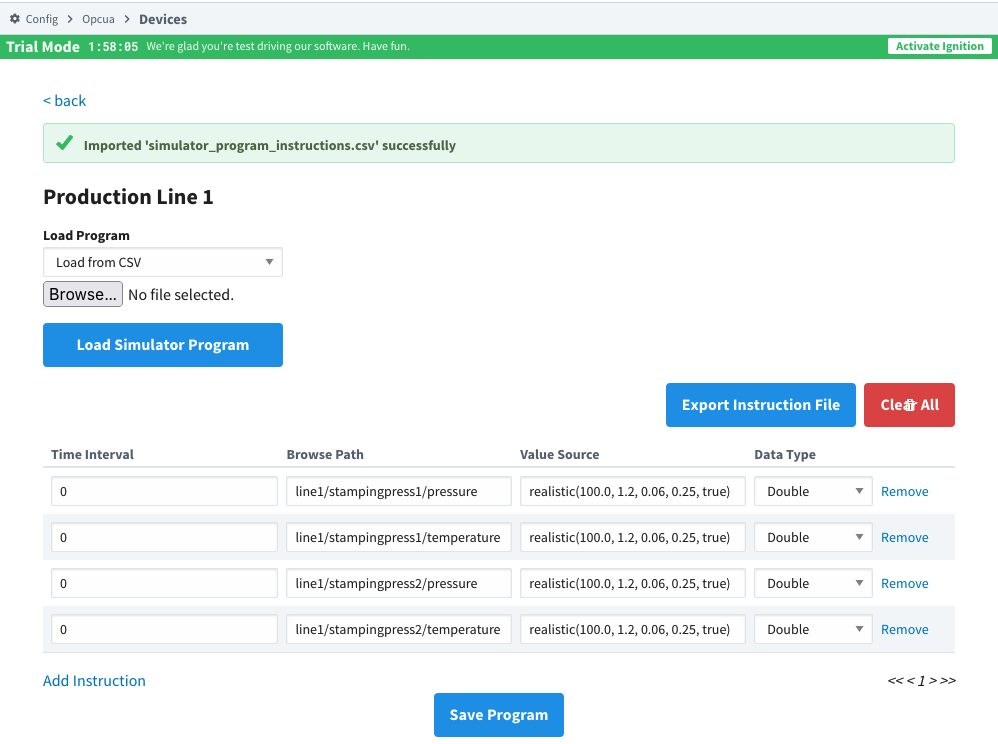Edit Value Source of stampingpress2/temperature row
This screenshot has height=744, width=998.
coord(633,629)
